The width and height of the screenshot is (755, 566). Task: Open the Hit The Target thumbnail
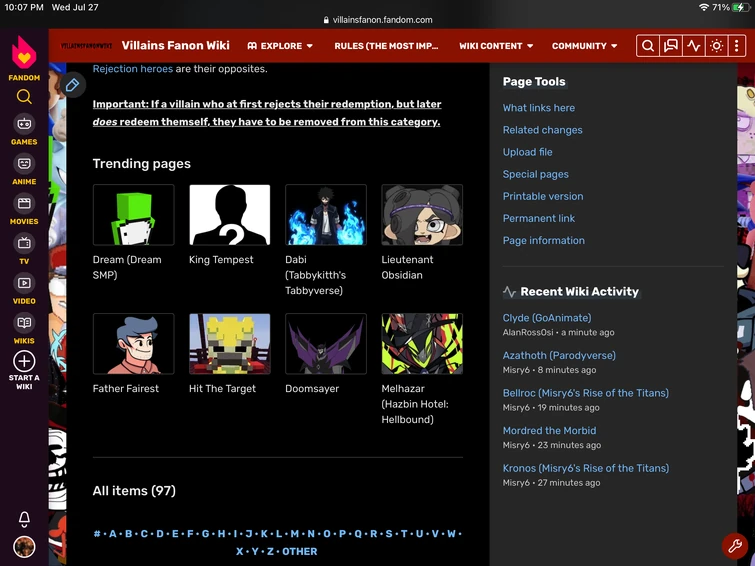pyautogui.click(x=230, y=344)
